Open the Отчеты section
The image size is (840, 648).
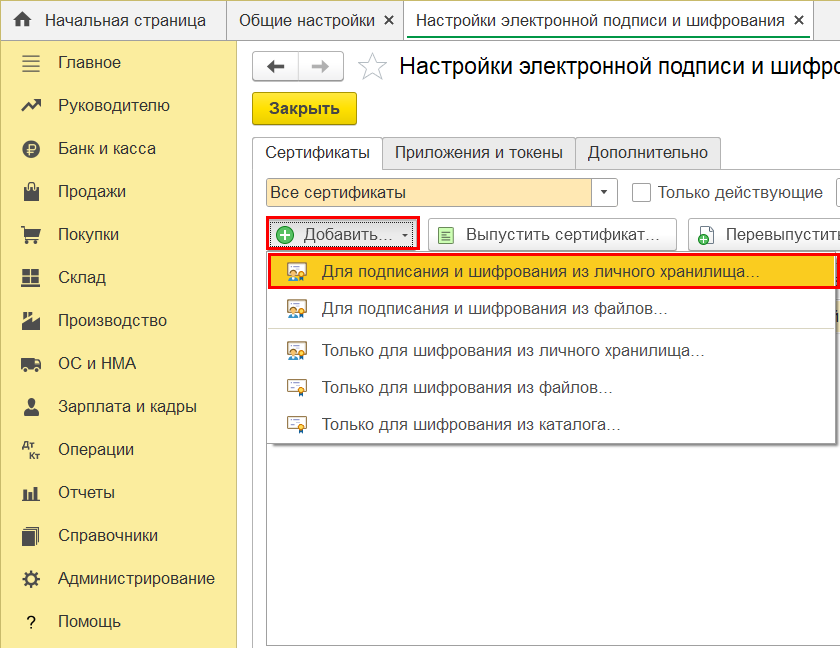coord(118,493)
